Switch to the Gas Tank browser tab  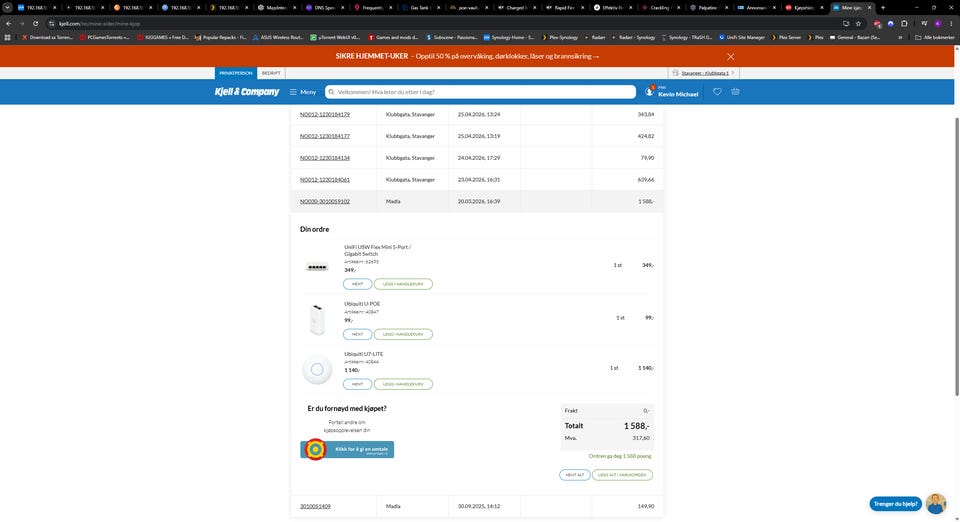420,7
